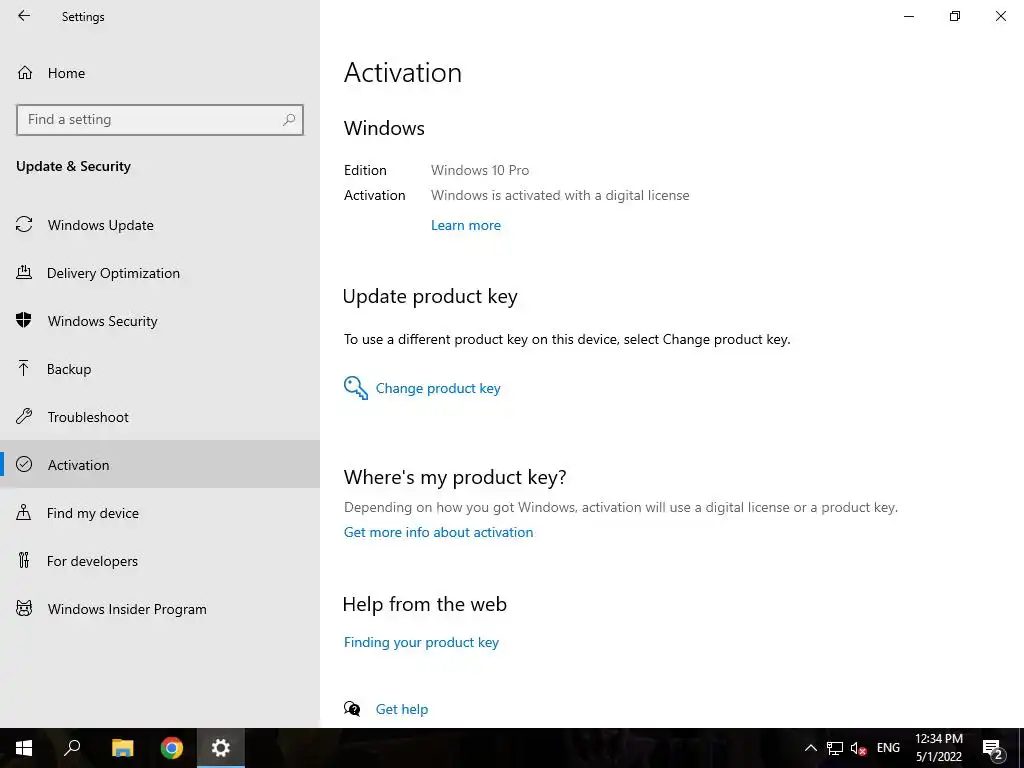The image size is (1024, 768).
Task: Click the Find my device icon
Action: tap(24, 513)
